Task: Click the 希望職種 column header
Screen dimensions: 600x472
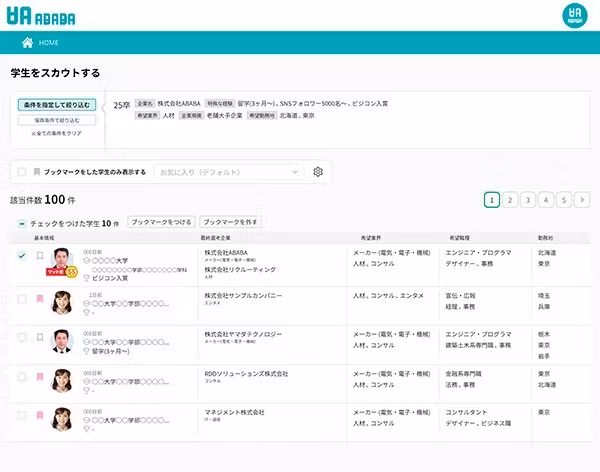Action: click(460, 238)
